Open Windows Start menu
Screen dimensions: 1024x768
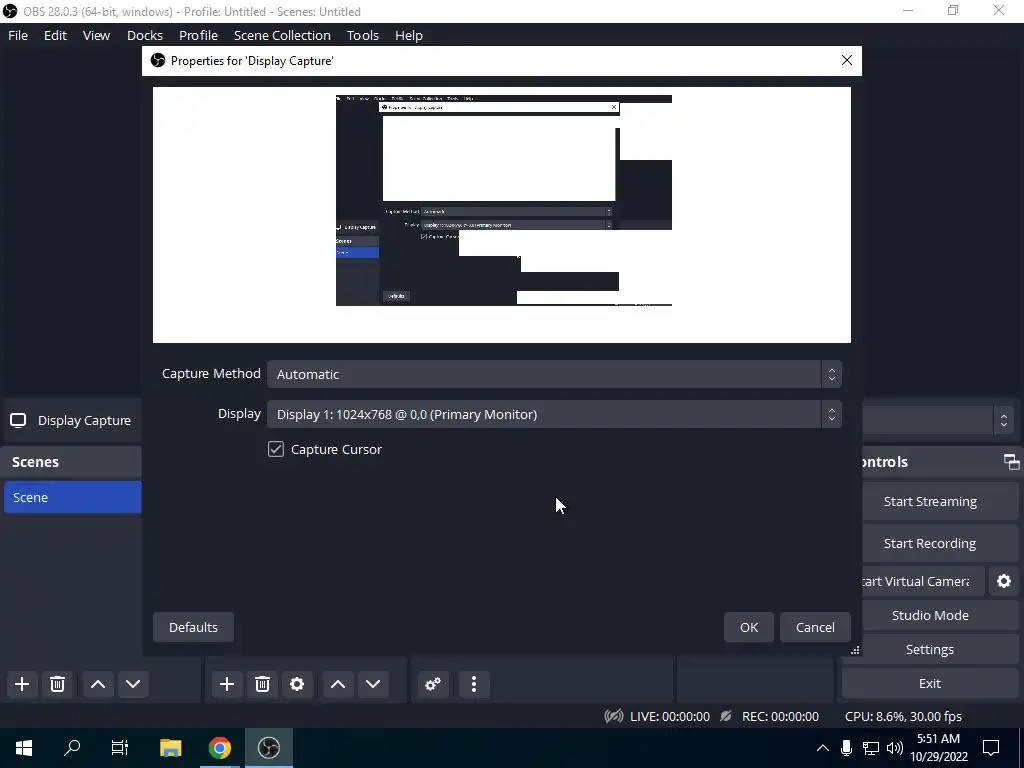pos(24,748)
